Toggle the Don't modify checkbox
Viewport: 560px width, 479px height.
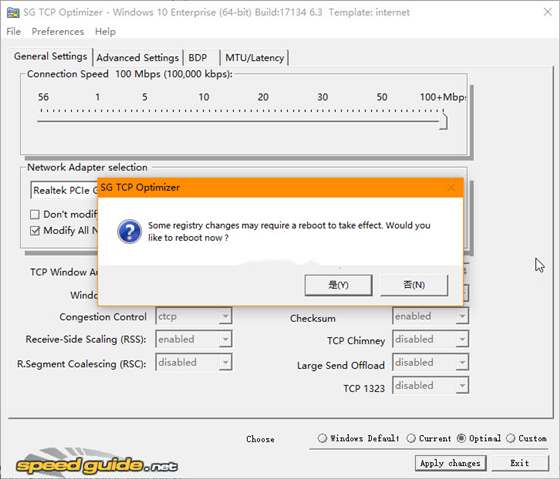point(35,214)
